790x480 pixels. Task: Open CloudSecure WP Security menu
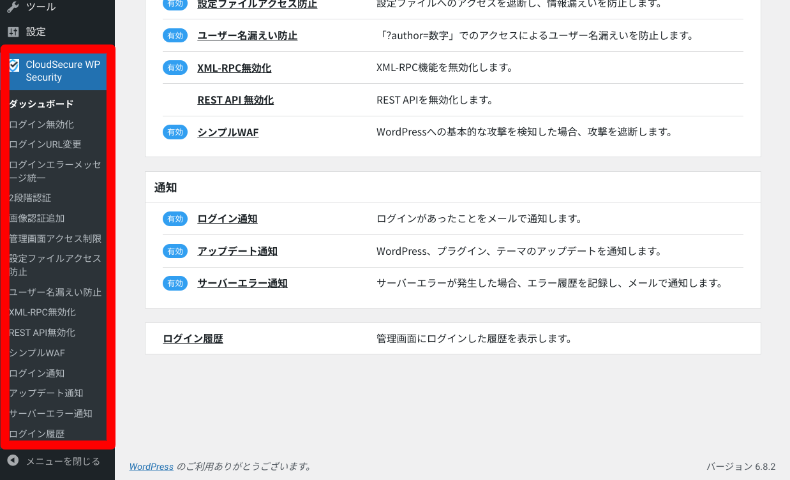click(58, 71)
